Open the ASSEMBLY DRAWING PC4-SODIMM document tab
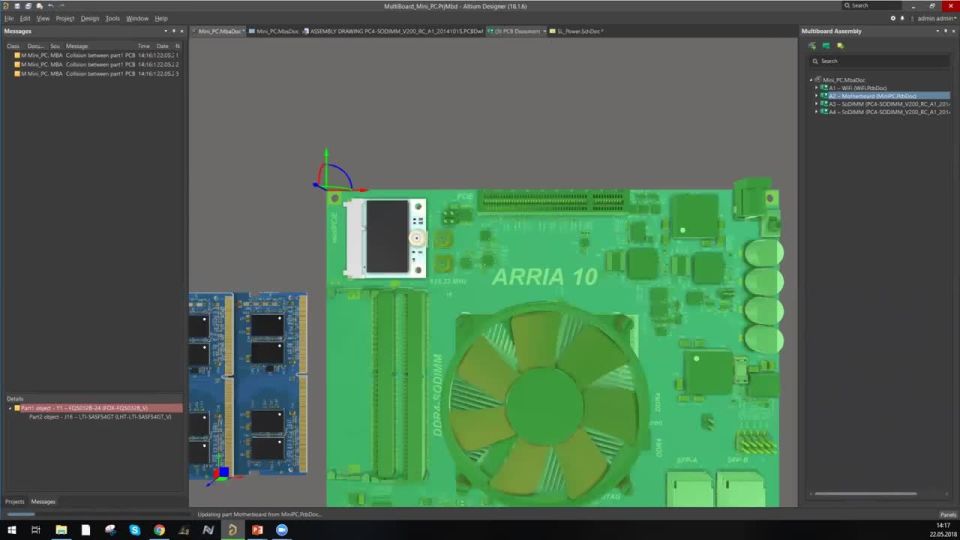Screen dimensions: 960x540 393,31
